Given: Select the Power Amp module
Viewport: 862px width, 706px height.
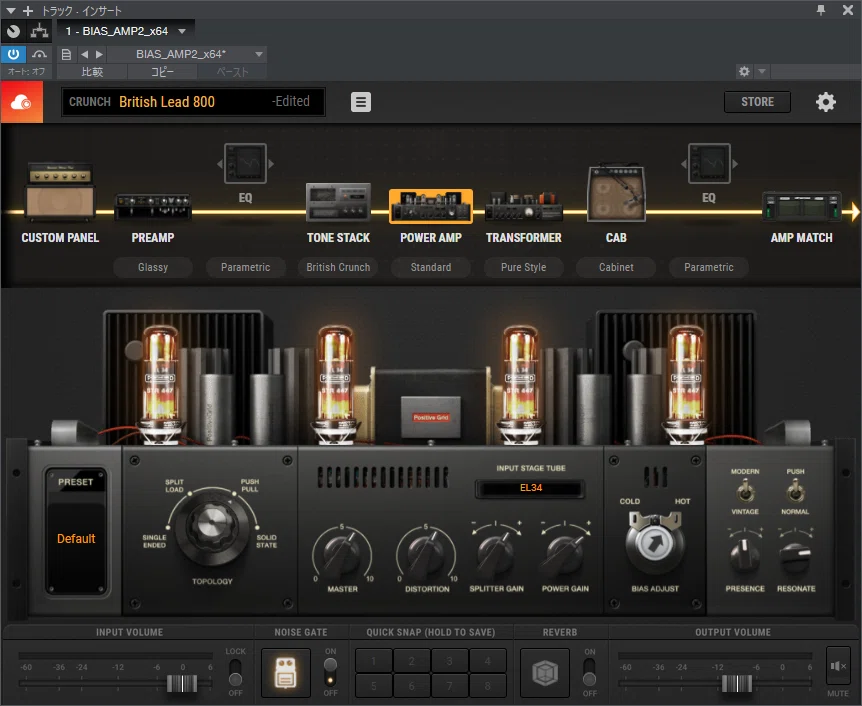Looking at the screenshot, I should click(430, 206).
